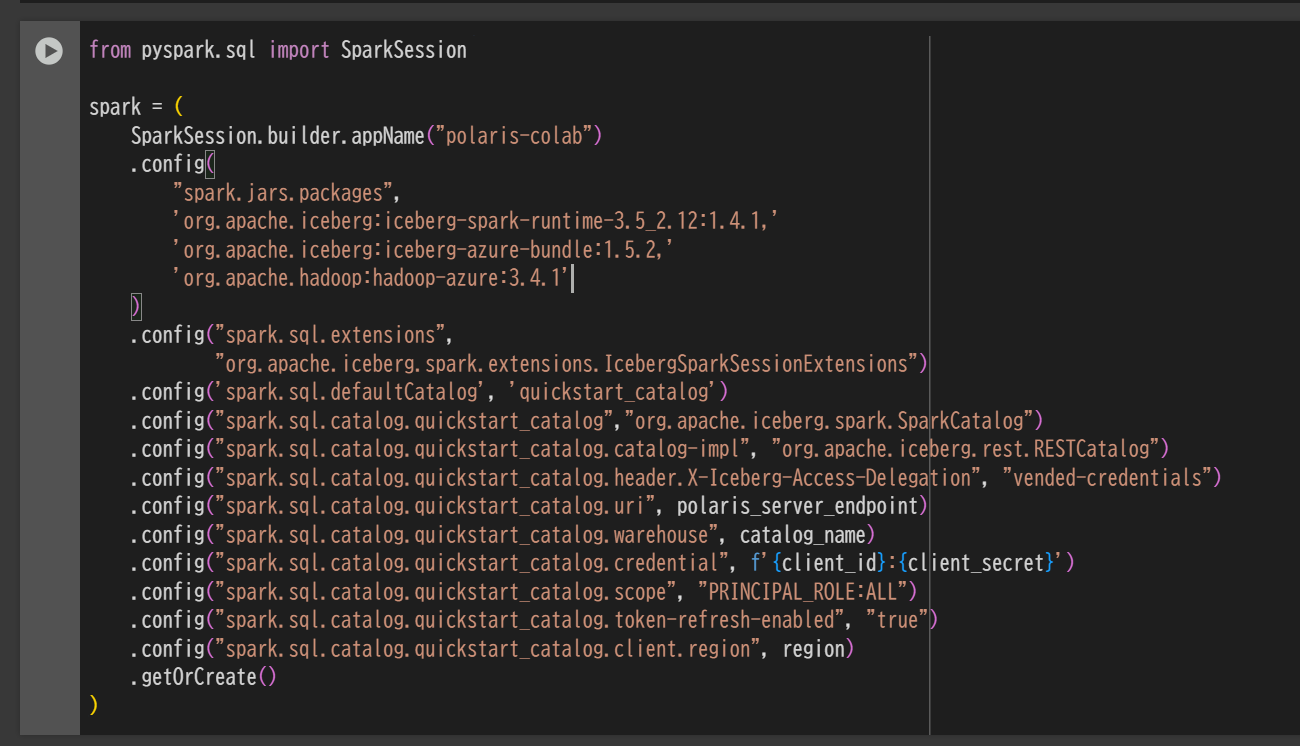Click the iceberg-azure-bundle package string
Viewport: 1300px width, 746px height.
[422, 250]
